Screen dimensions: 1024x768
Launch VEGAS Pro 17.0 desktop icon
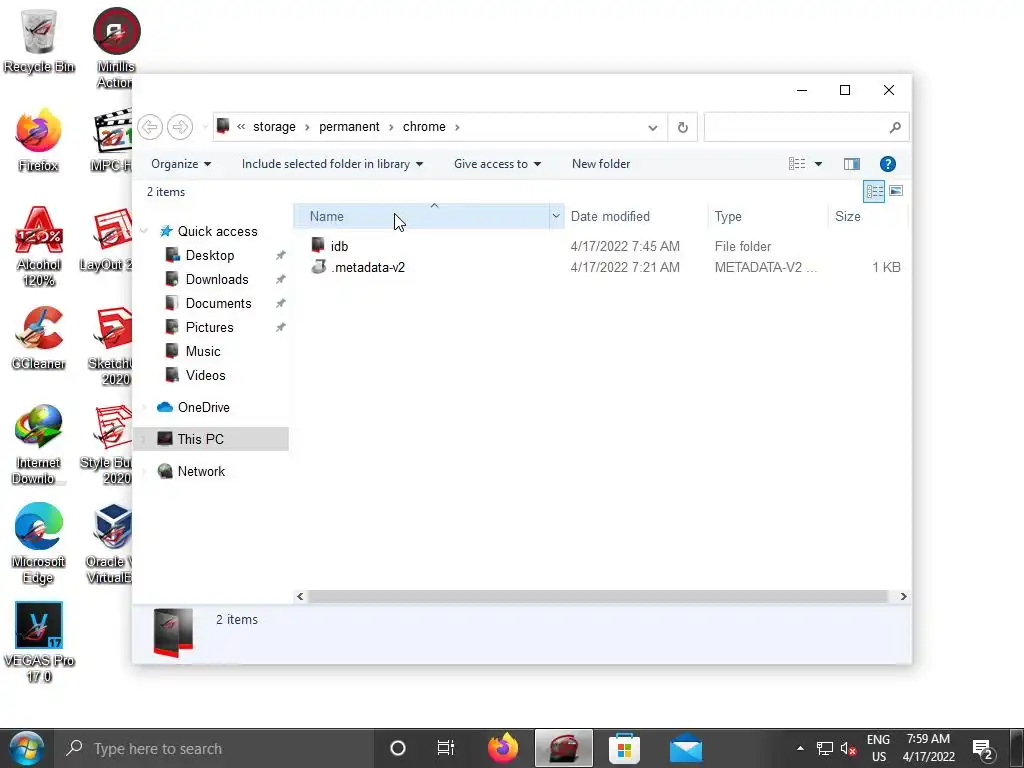(39, 642)
